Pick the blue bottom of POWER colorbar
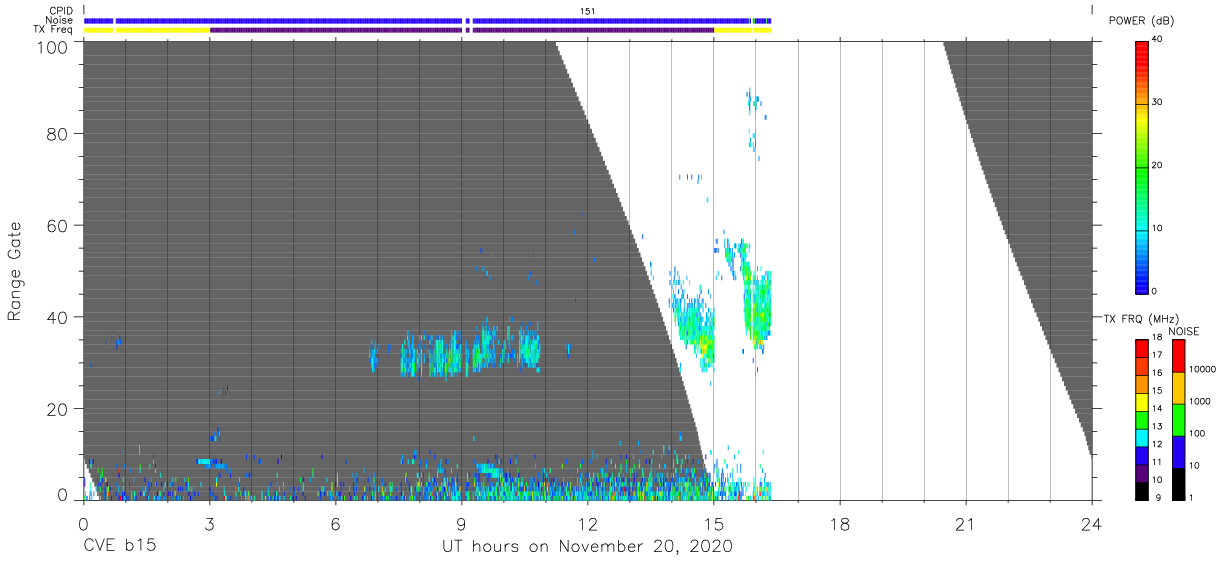The height and width of the screenshot is (567, 1228). (1142, 285)
